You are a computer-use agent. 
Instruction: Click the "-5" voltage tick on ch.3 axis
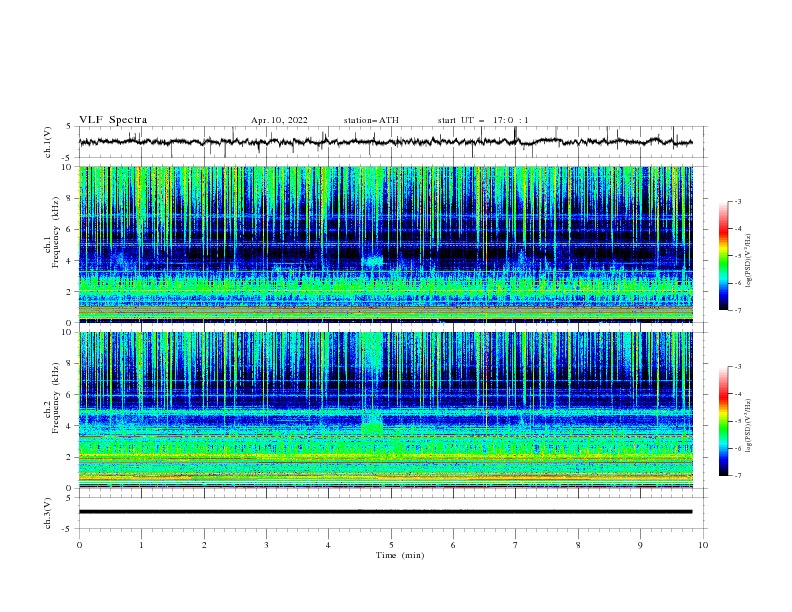[68, 529]
